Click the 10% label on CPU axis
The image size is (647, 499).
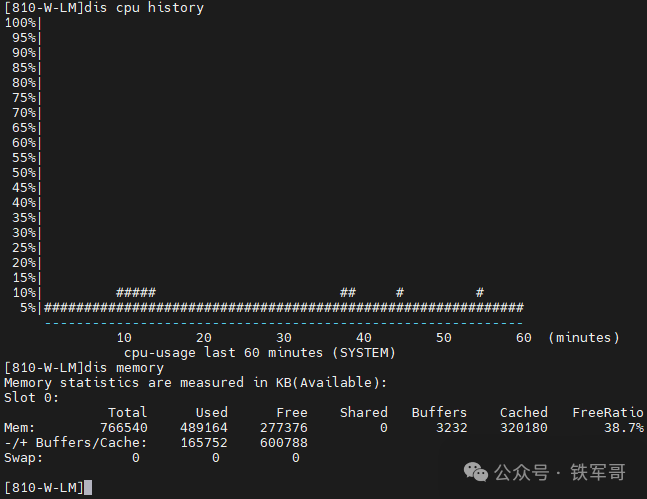24,293
